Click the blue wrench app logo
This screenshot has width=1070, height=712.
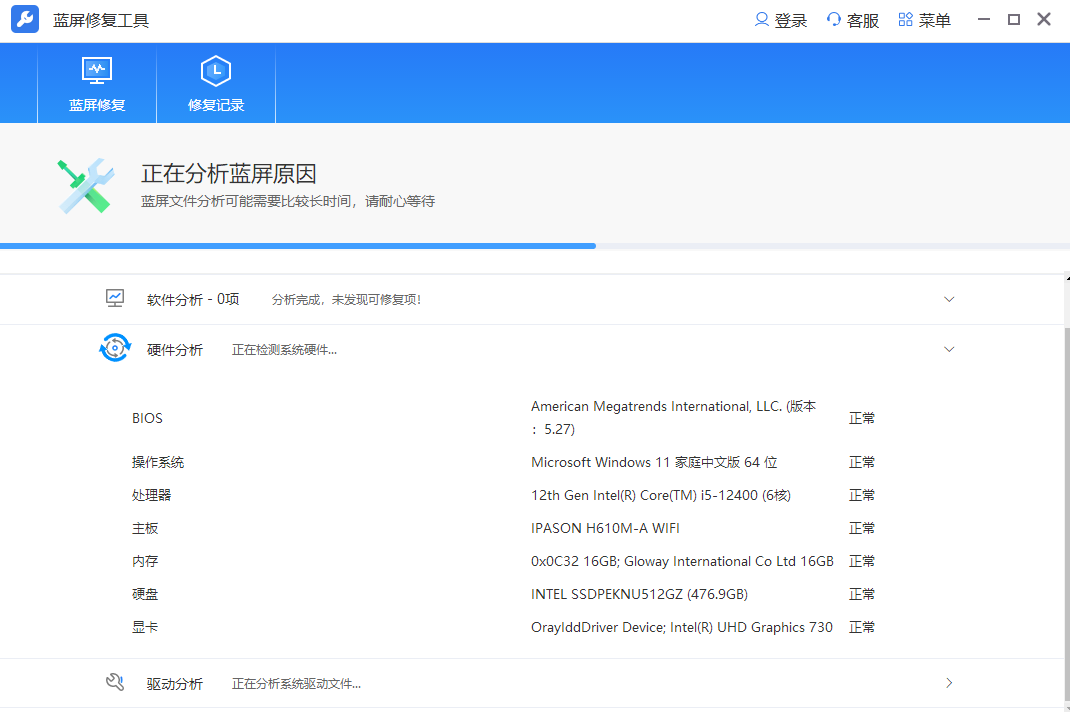point(25,19)
